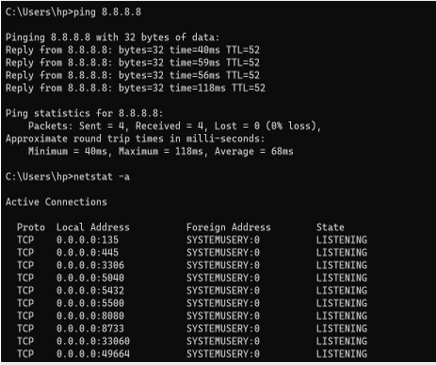The image size is (436, 365).
Task: Select the reply line with time=40ms
Action: 132,50
